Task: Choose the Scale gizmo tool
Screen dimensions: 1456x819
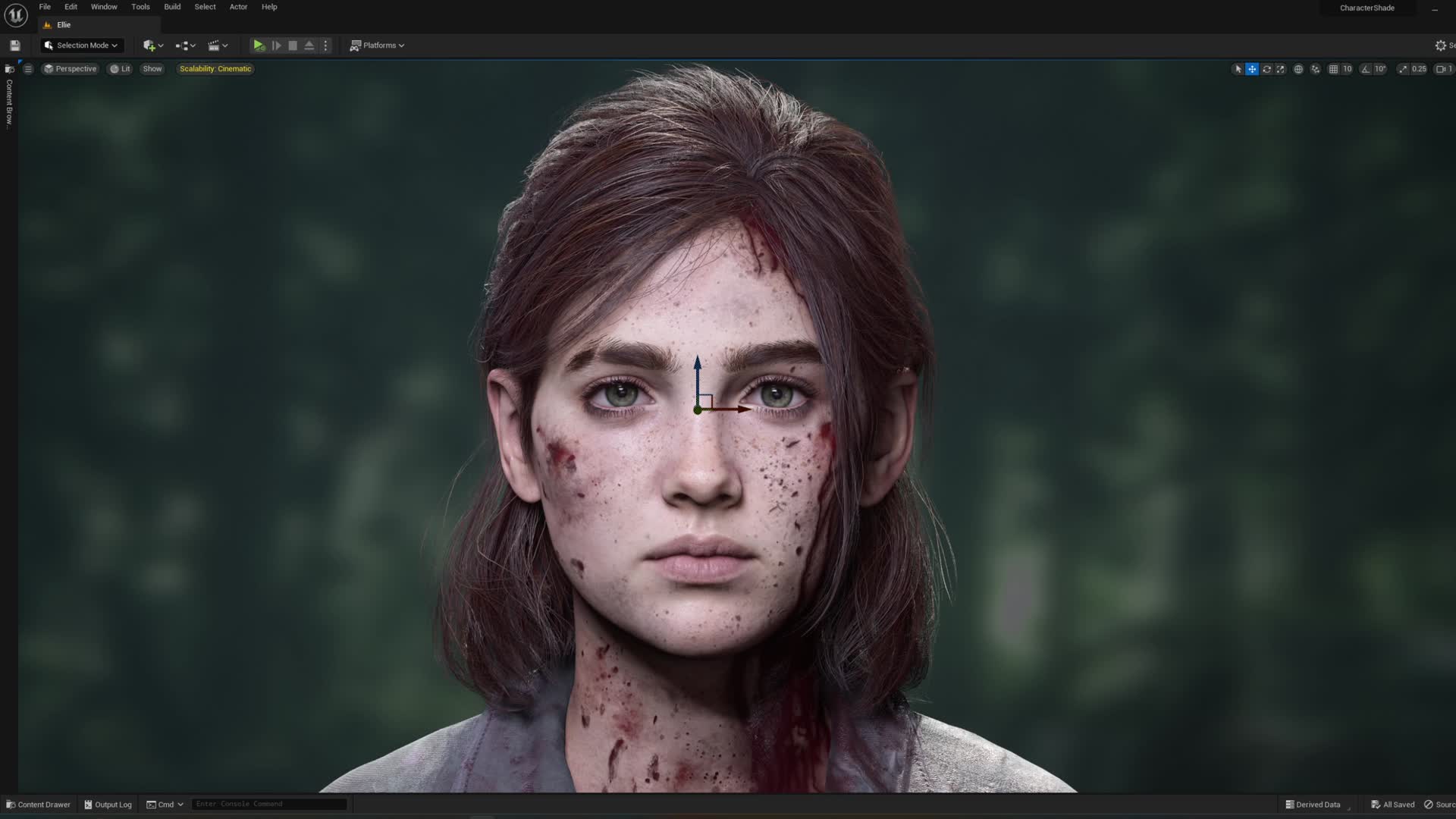Action: click(x=1281, y=69)
